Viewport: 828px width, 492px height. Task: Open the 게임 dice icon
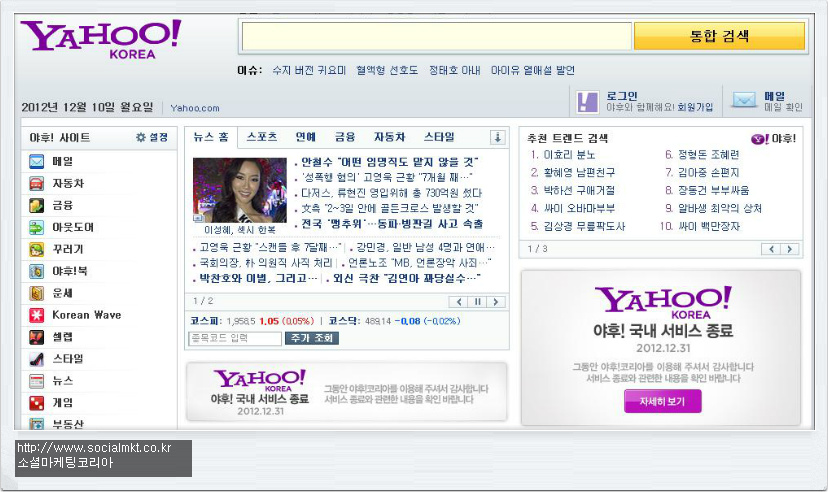[x=36, y=403]
